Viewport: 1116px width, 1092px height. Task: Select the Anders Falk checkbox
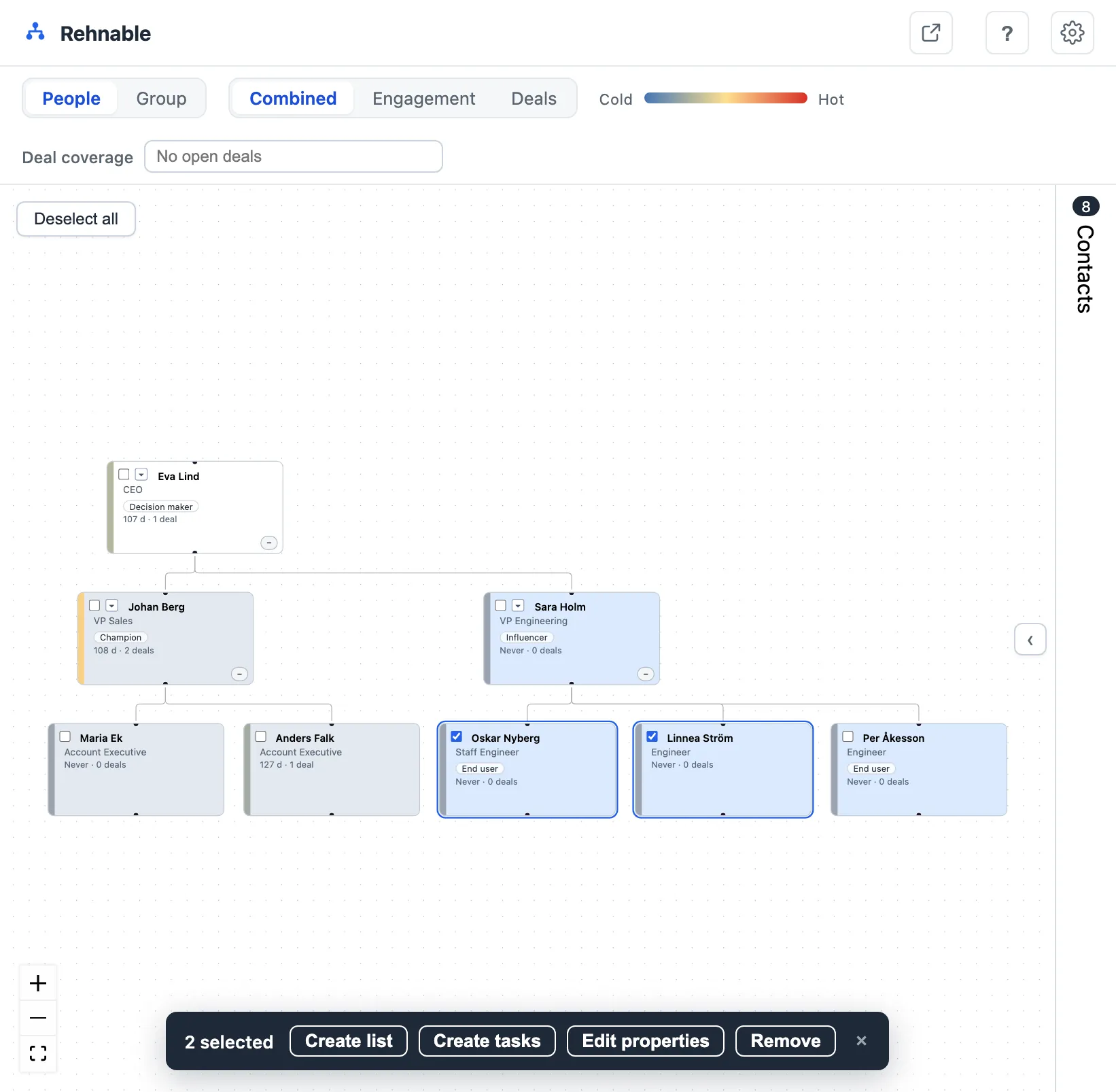(261, 736)
